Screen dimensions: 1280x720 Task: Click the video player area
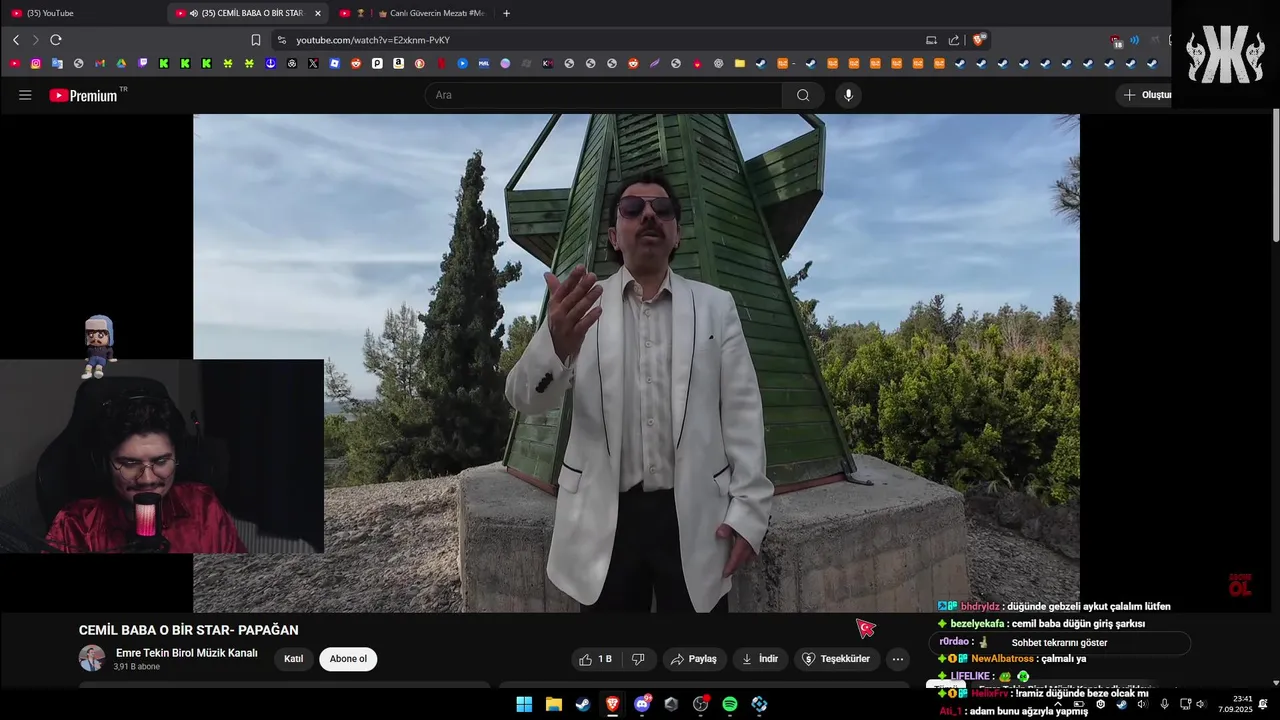point(636,362)
